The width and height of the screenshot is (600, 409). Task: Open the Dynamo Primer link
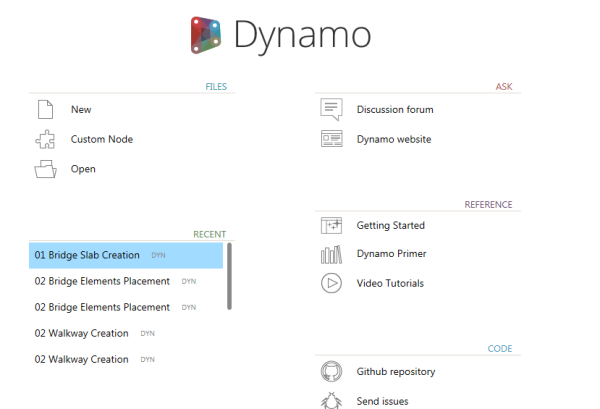(x=391, y=254)
